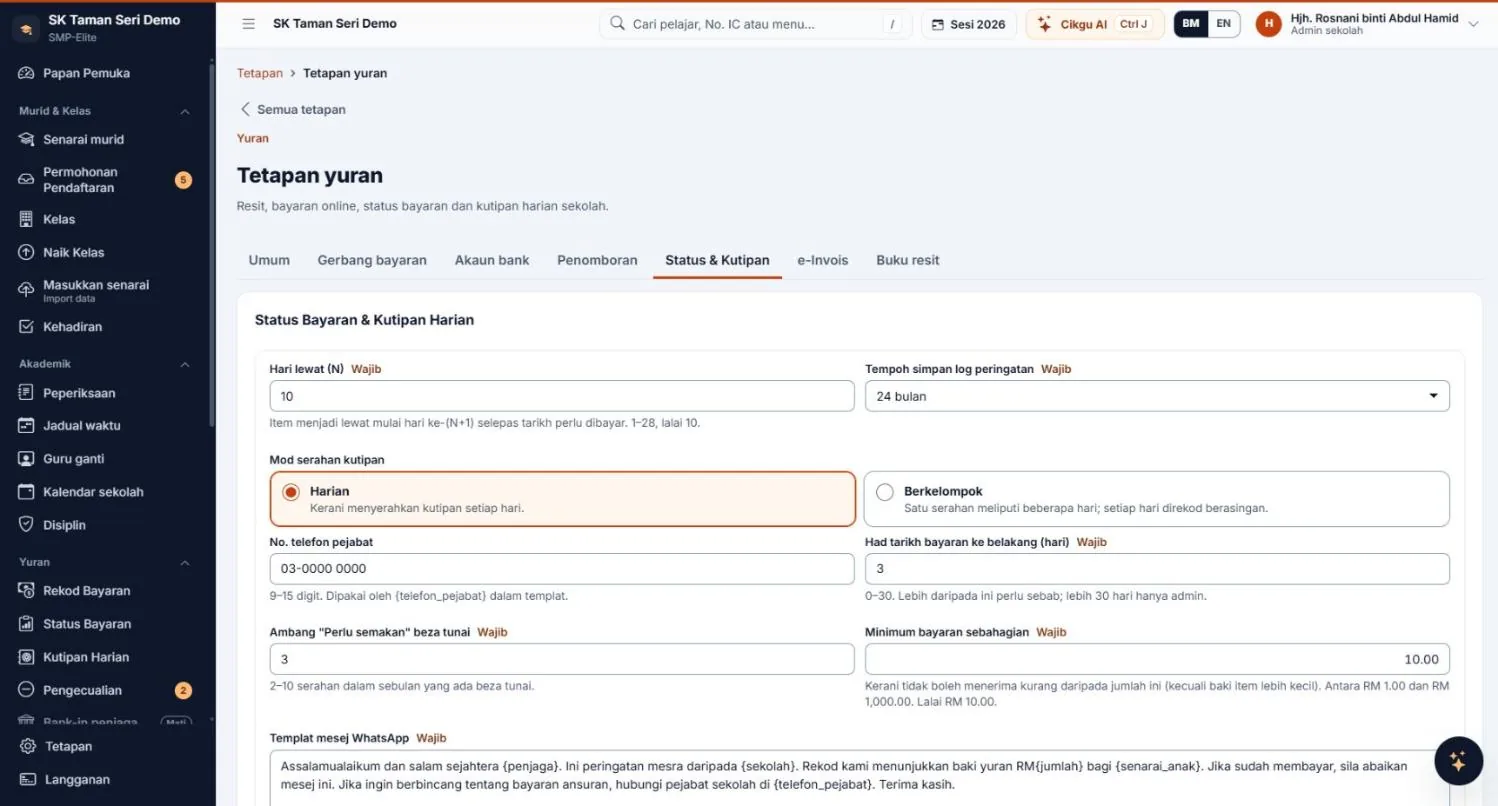This screenshot has height=806, width=1498.
Task: Go back to Semua tetapan
Action: click(293, 109)
